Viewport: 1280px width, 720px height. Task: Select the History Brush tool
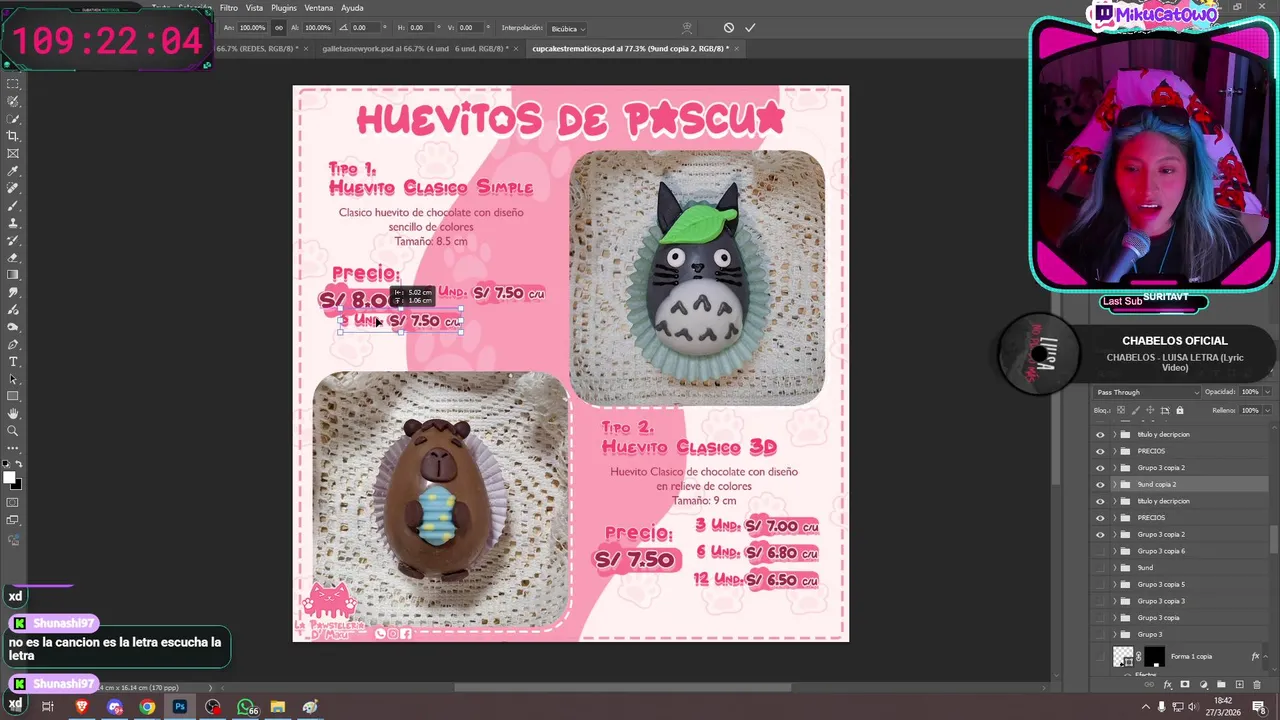(x=13, y=240)
